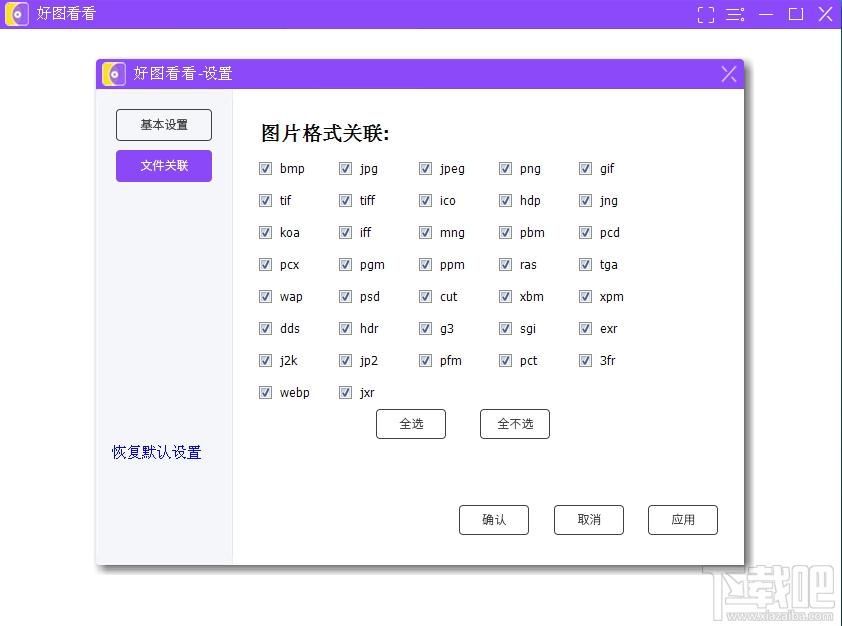Uncheck the pcx format checkbox
842x626 pixels.
(265, 265)
